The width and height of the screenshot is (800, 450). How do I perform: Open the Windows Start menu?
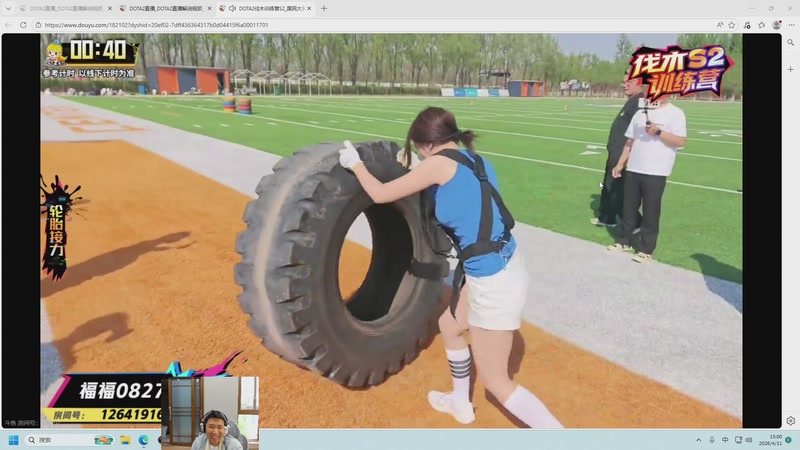click(14, 440)
